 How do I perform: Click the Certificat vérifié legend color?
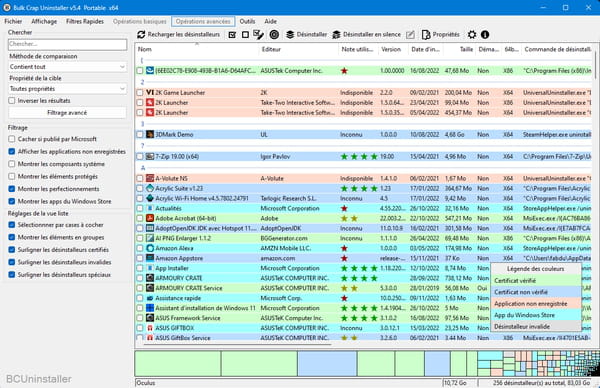pyautogui.click(x=536, y=280)
